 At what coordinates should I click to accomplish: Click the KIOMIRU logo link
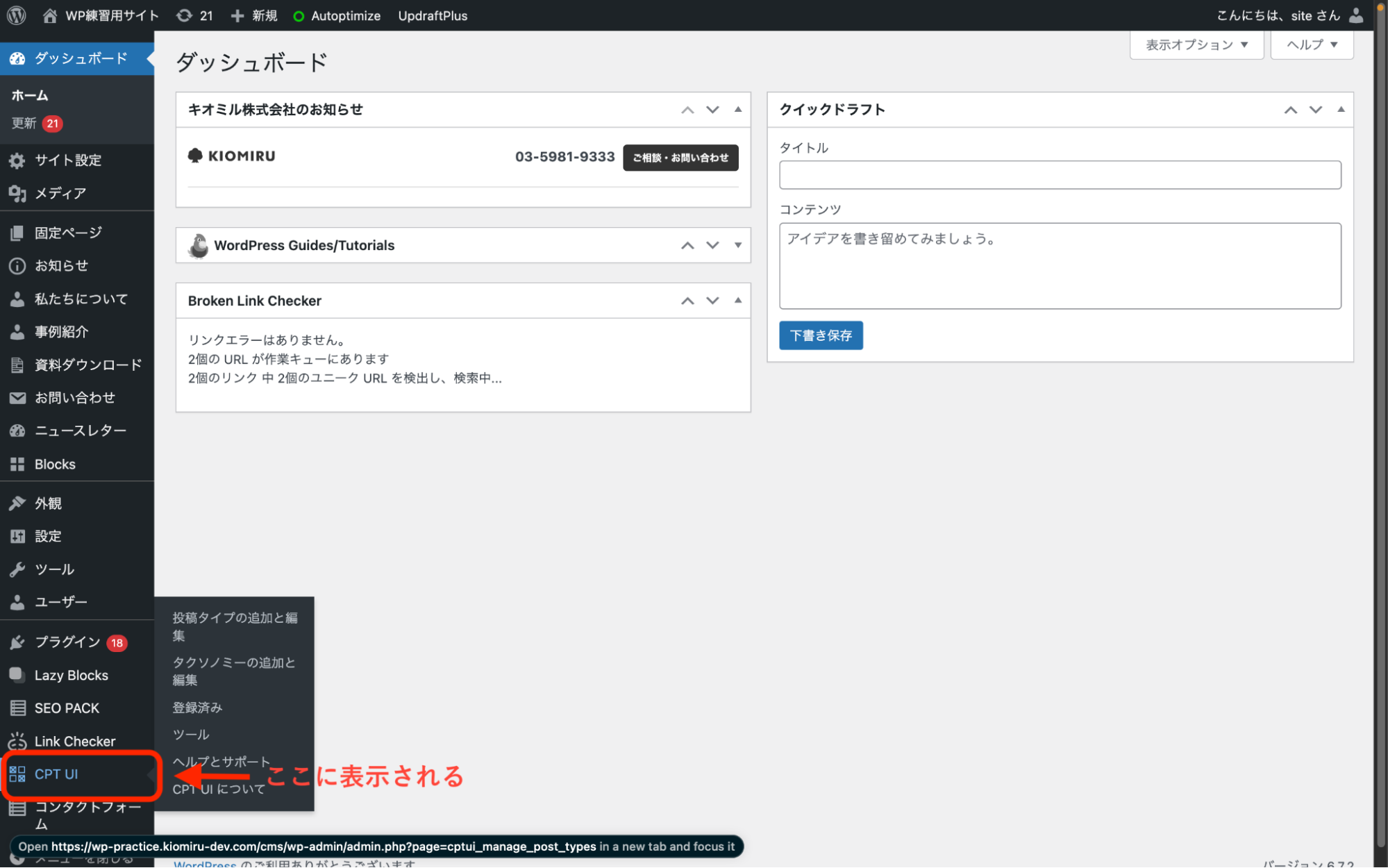(232, 156)
